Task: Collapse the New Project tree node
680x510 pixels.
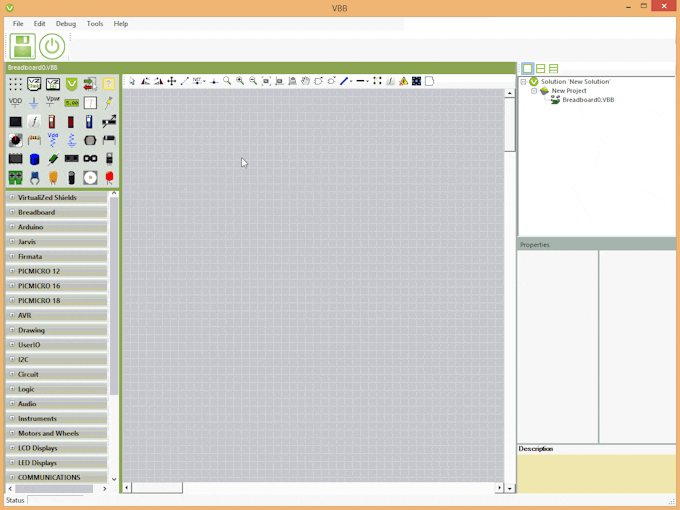Action: 534,91
